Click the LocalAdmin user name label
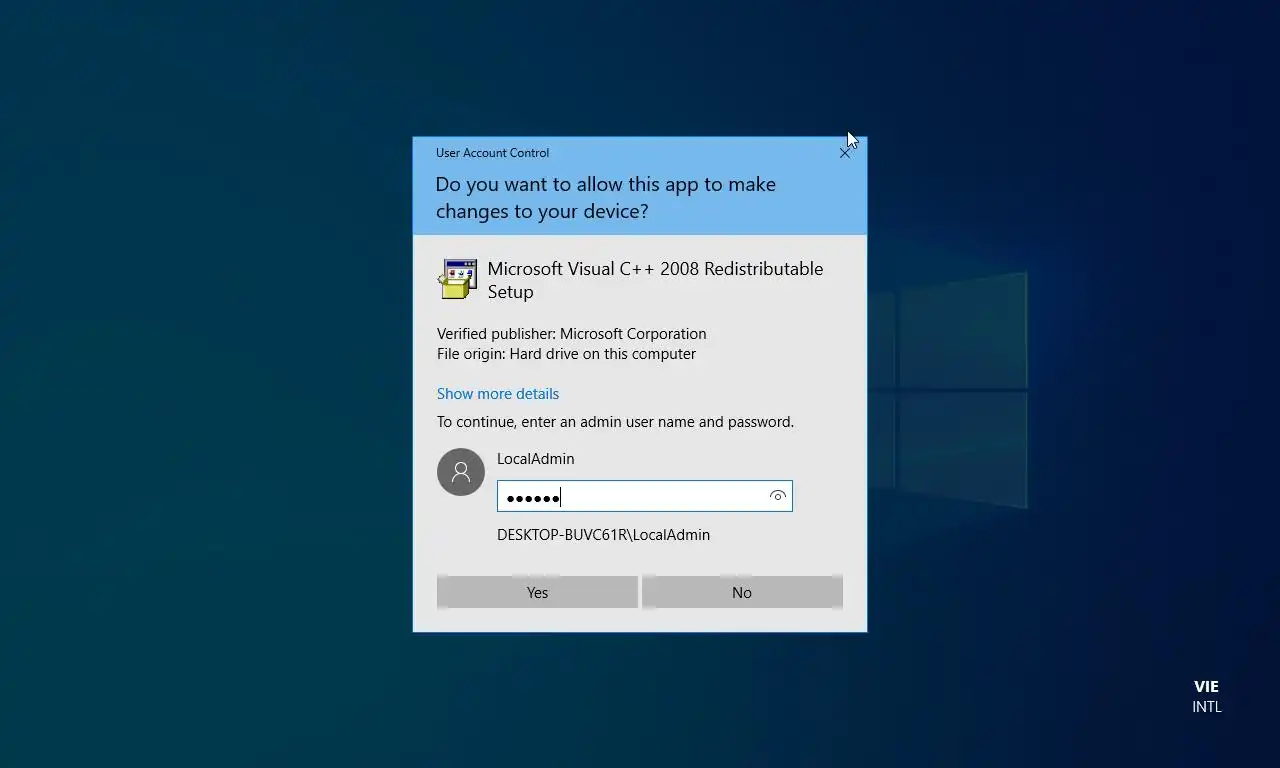This screenshot has height=768, width=1280. [536, 459]
